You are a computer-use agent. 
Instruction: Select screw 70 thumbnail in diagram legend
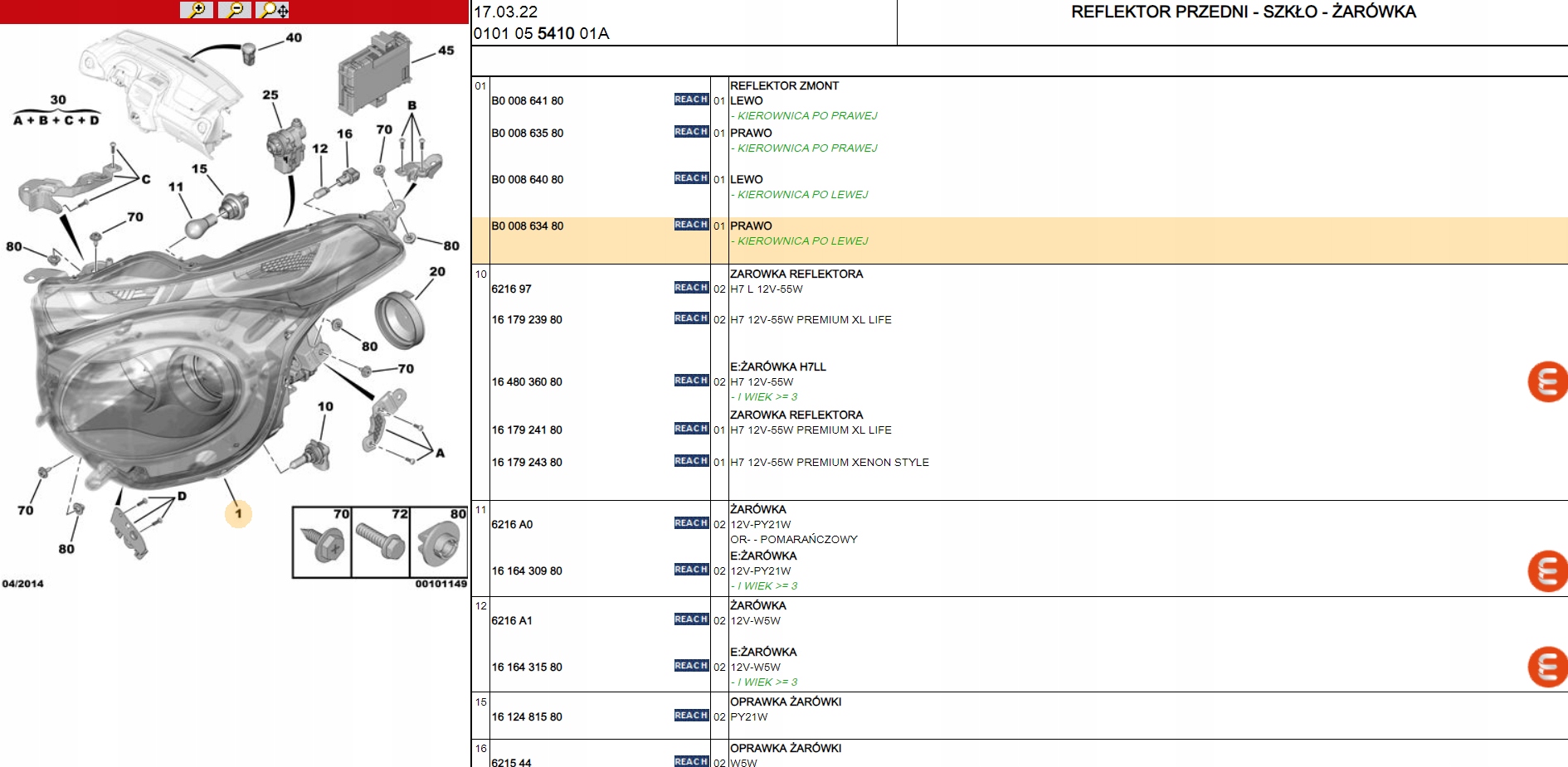[322, 542]
